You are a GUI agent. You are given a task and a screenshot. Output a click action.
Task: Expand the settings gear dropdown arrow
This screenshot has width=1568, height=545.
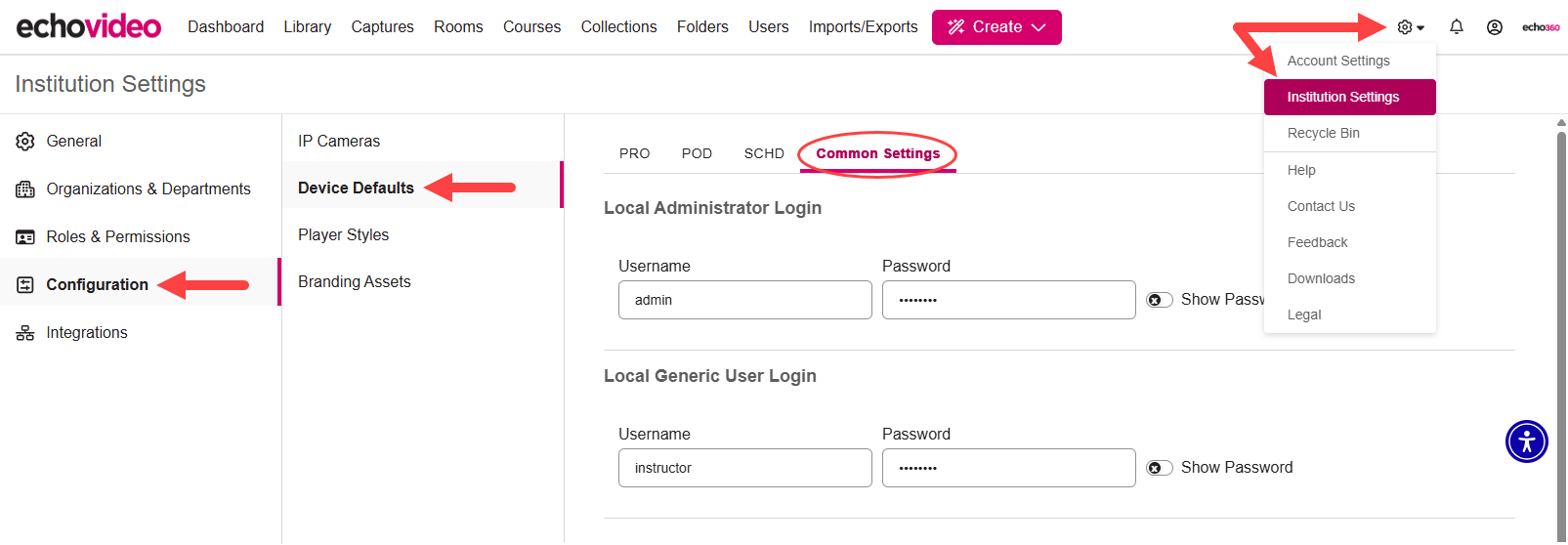(1420, 28)
